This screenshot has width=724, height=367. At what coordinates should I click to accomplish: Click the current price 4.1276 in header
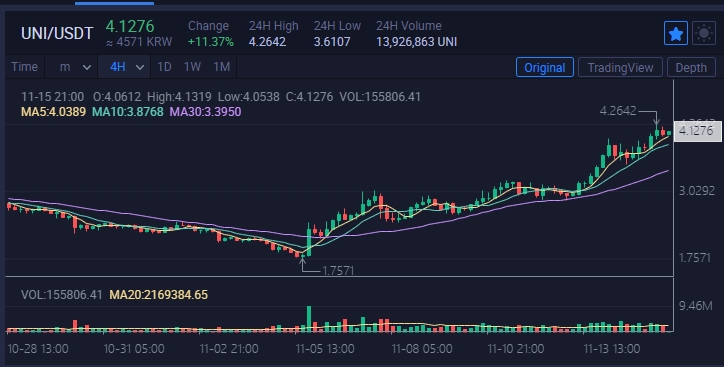(130, 26)
